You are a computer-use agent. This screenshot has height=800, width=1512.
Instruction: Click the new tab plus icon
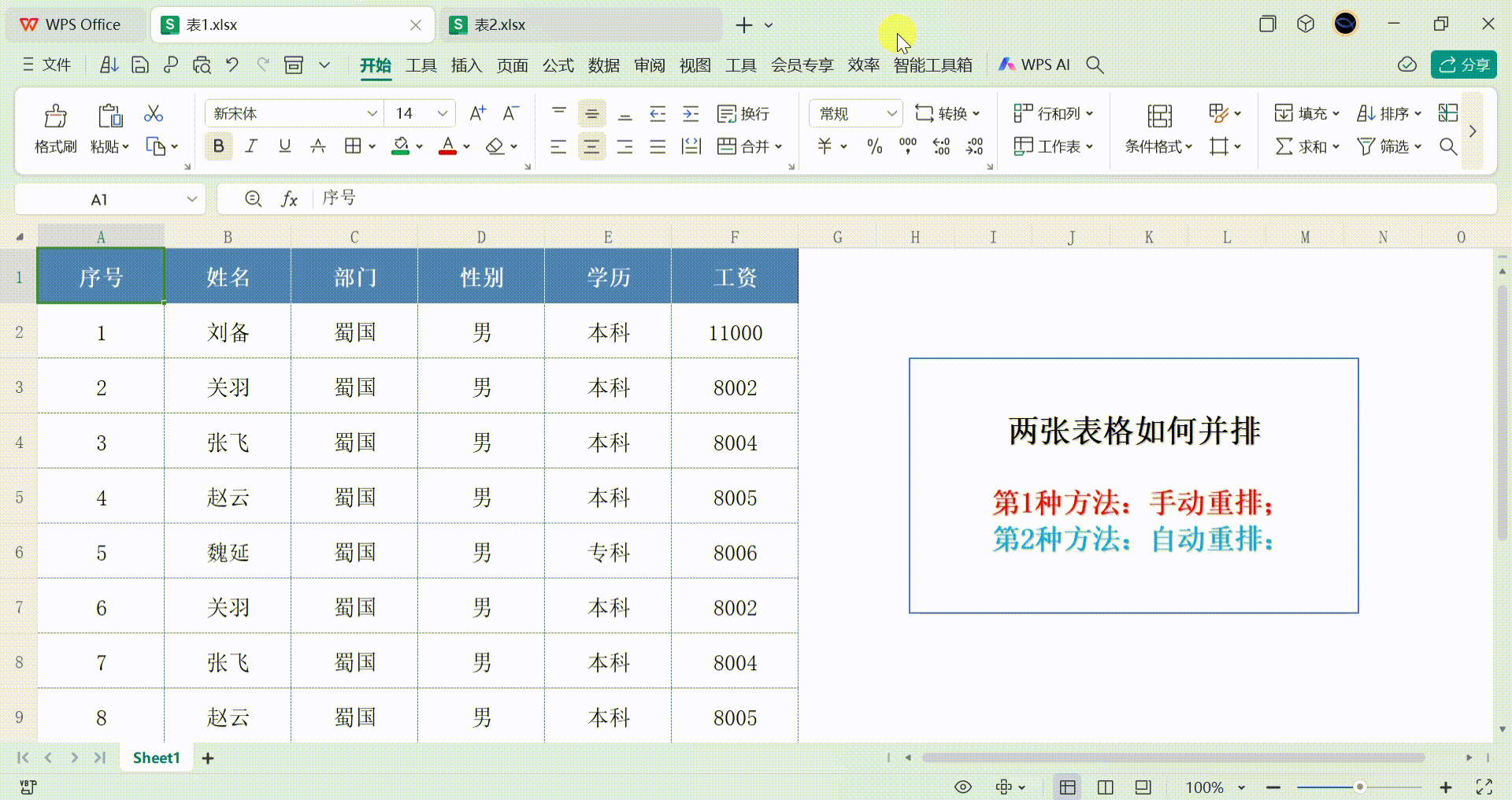pos(743,25)
